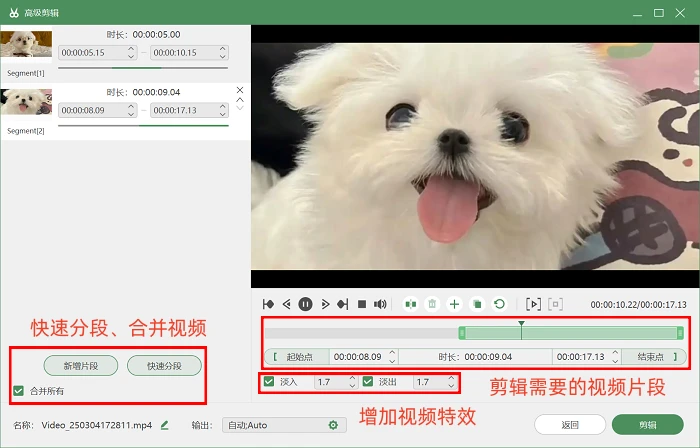Pause the video playback
700x448 pixels.
(305, 304)
